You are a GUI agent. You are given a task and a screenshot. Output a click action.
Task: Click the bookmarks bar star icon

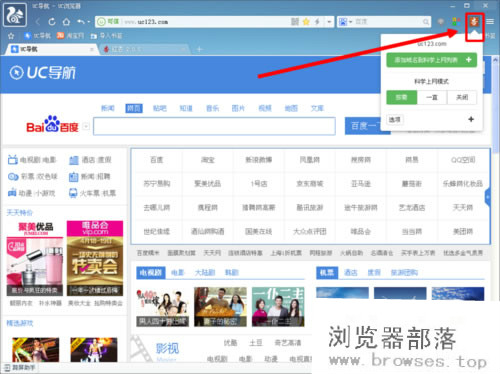(x=11, y=36)
